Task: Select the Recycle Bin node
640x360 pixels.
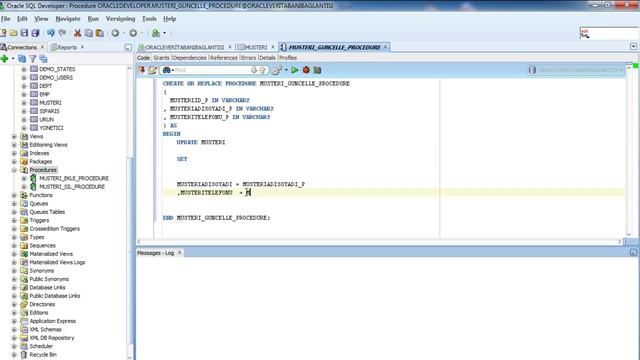Action: [43, 355]
